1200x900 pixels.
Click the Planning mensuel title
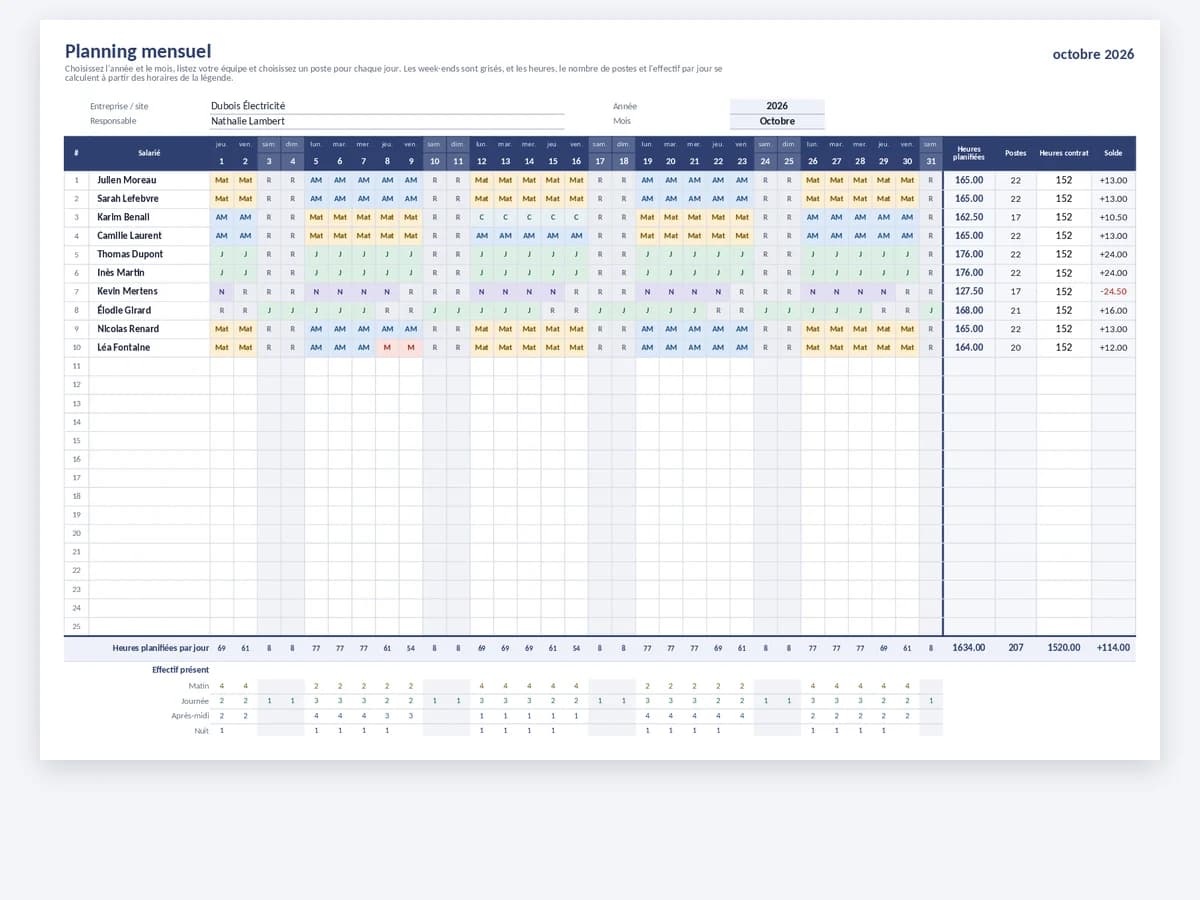(x=138, y=51)
